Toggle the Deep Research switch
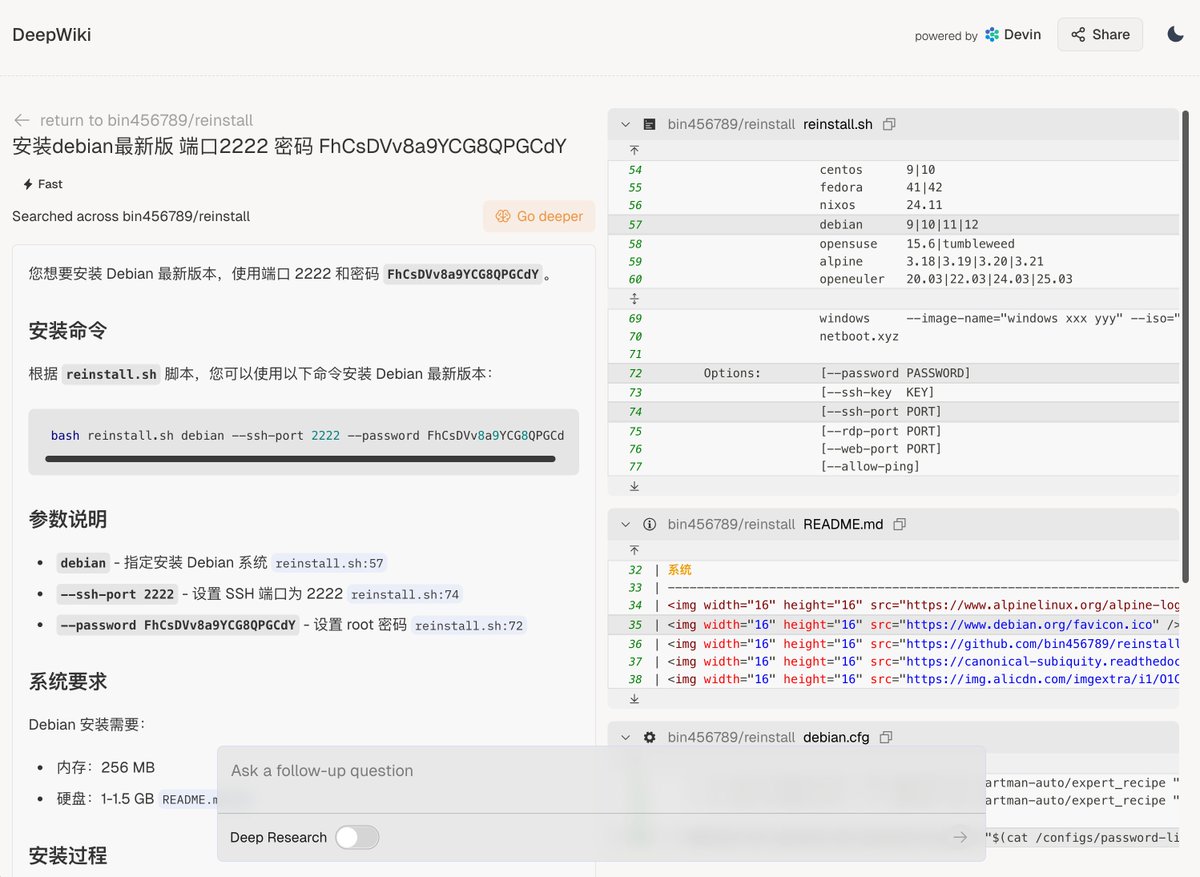 pos(357,837)
